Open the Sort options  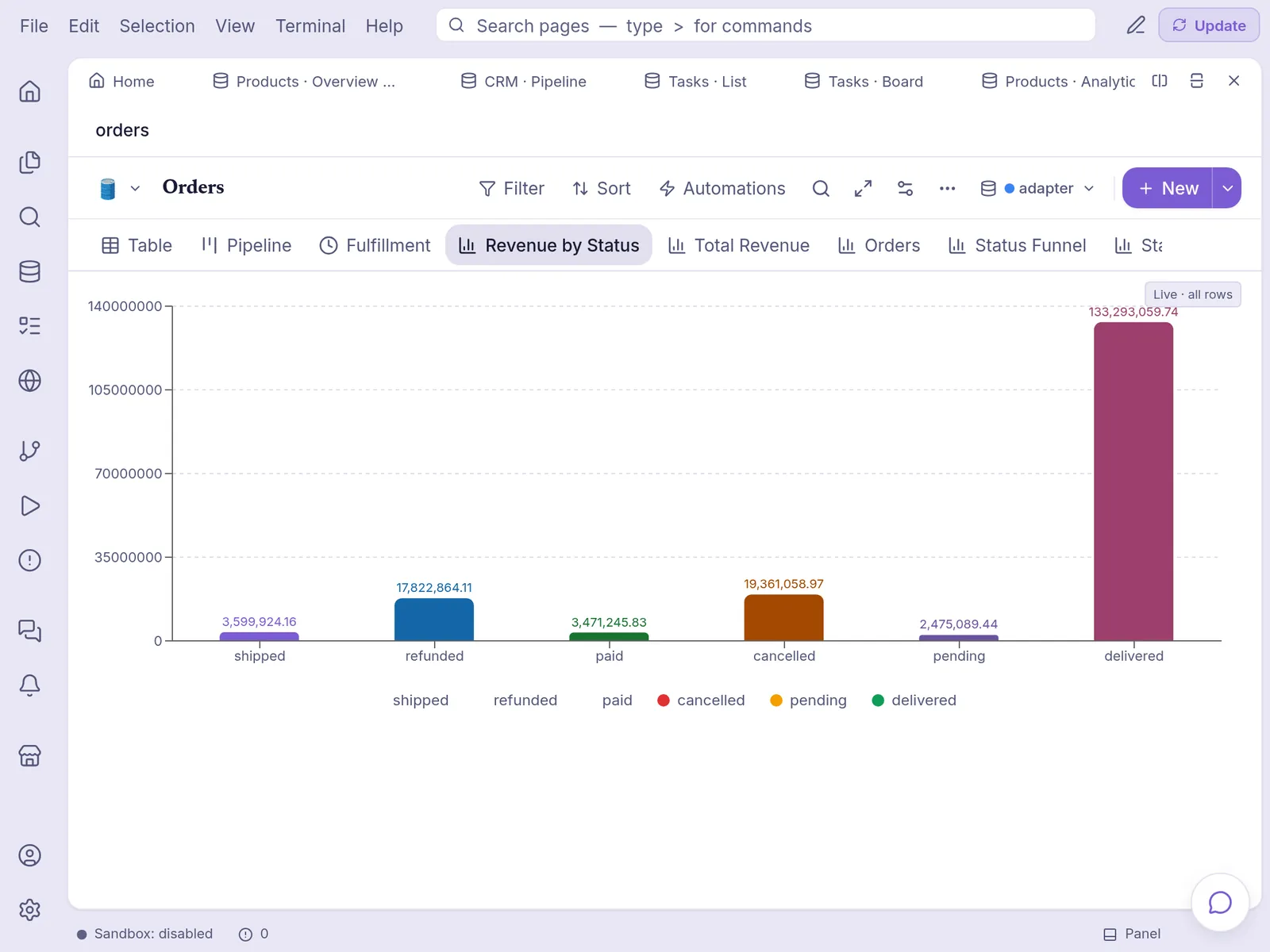602,188
